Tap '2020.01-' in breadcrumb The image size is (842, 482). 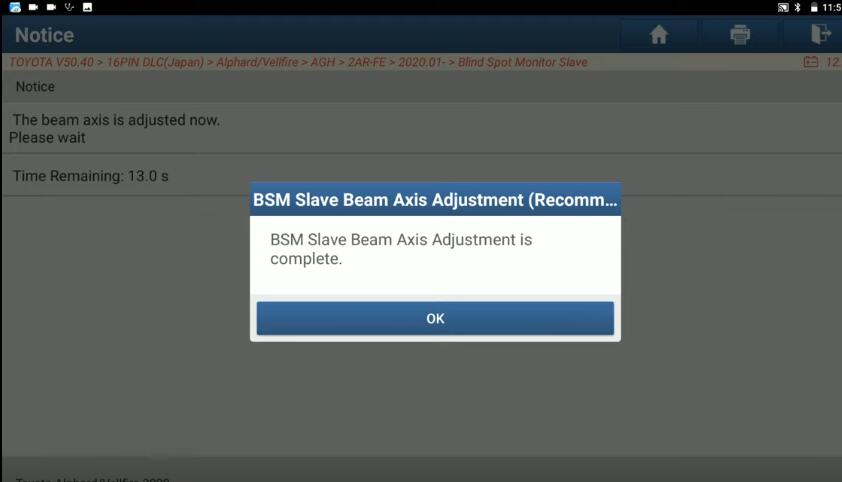422,62
